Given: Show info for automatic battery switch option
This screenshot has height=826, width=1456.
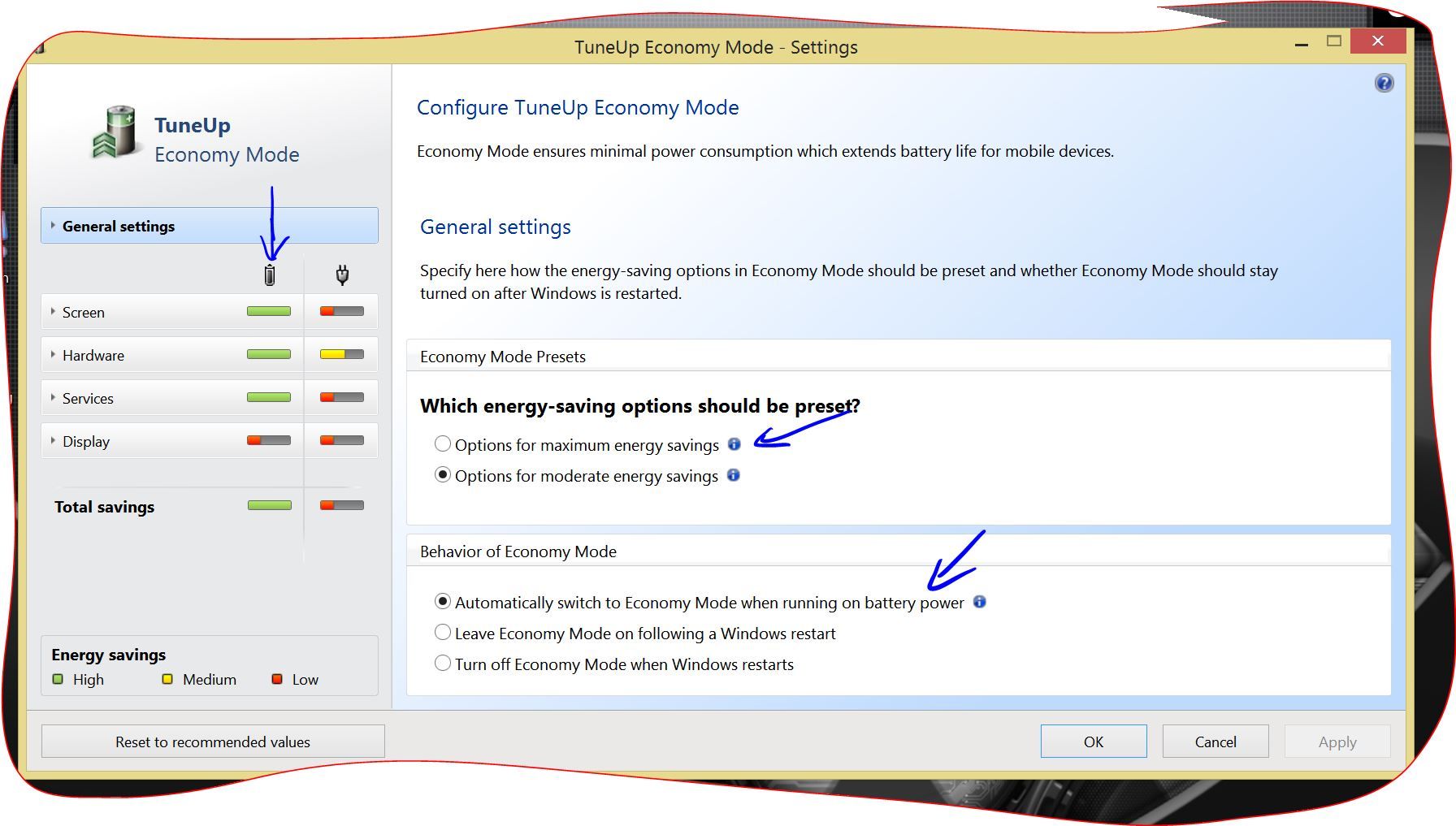Looking at the screenshot, I should tap(979, 602).
